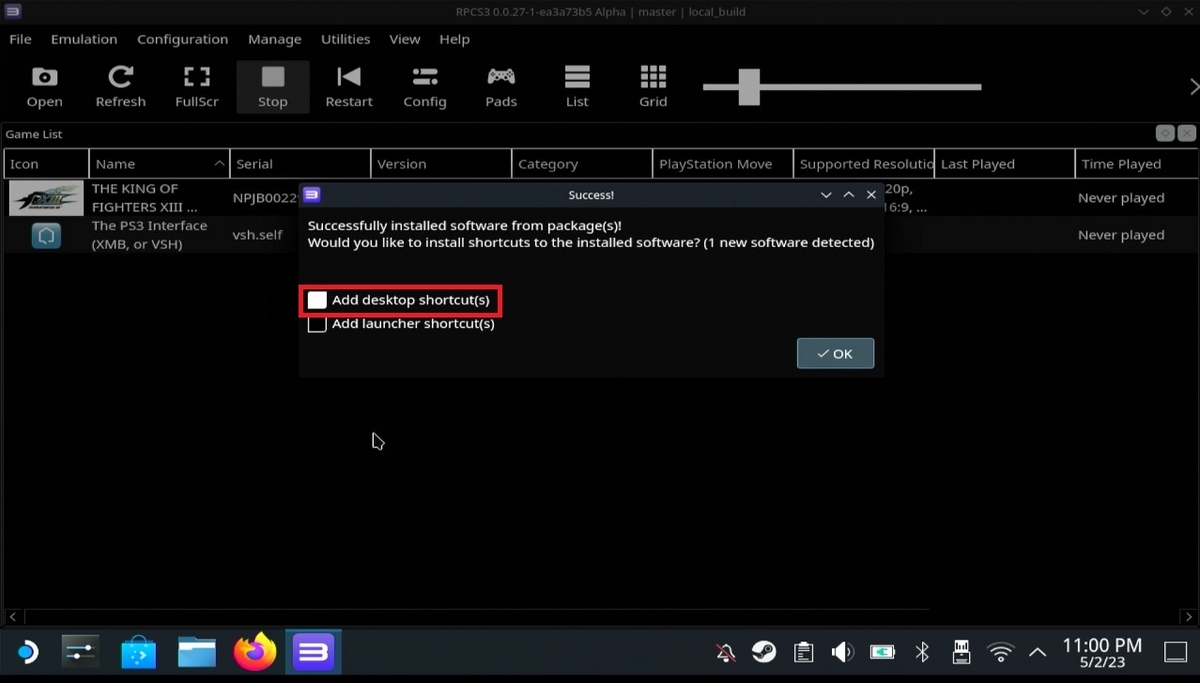Open Bluetooth from the system tray
The width and height of the screenshot is (1200, 683).
click(x=922, y=653)
